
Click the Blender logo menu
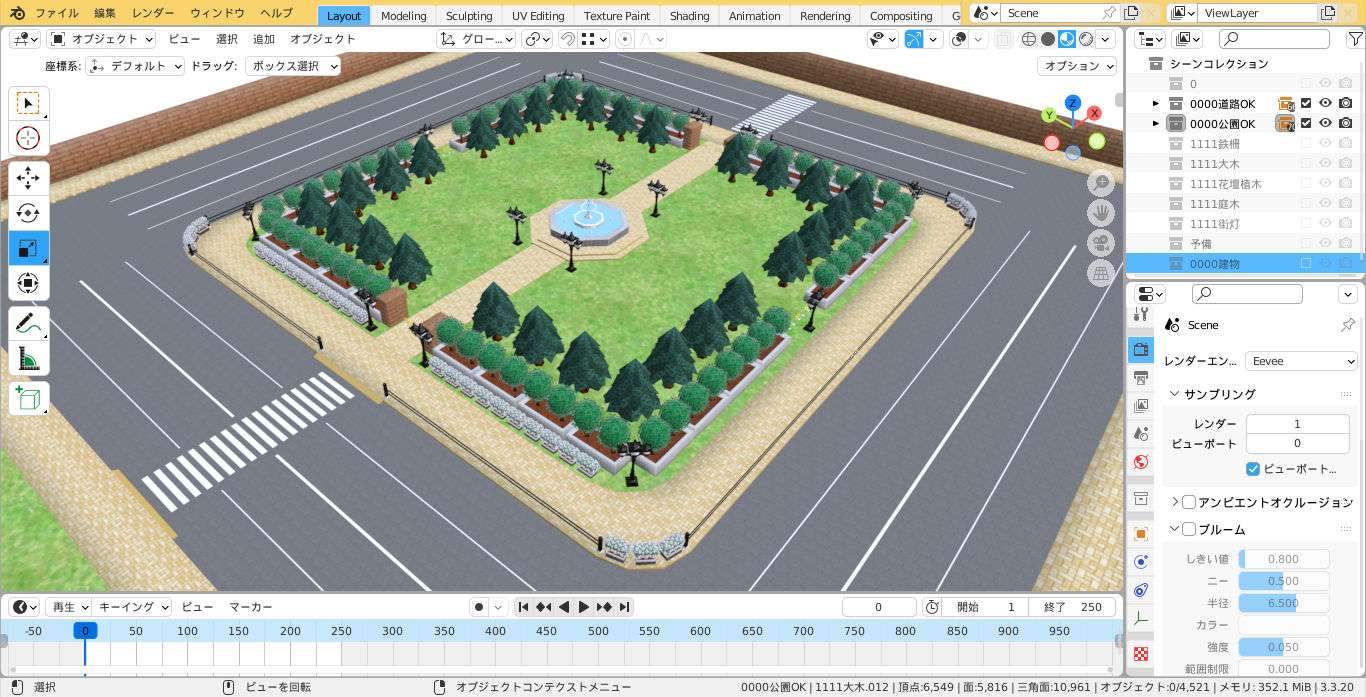tap(15, 13)
